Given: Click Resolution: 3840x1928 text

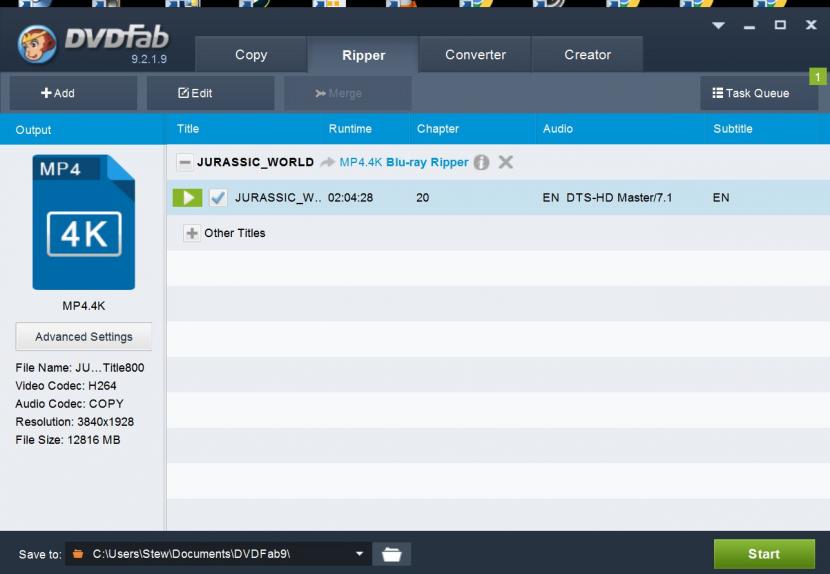Looking at the screenshot, I should coord(75,421).
